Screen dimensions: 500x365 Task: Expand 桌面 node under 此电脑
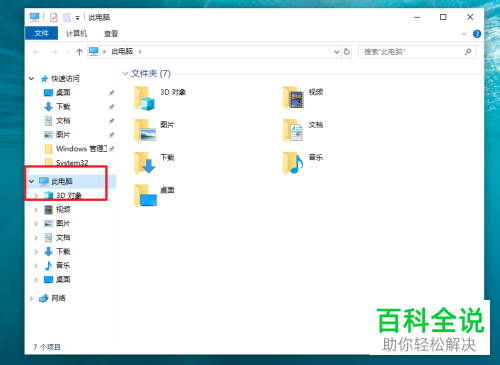coord(36,279)
